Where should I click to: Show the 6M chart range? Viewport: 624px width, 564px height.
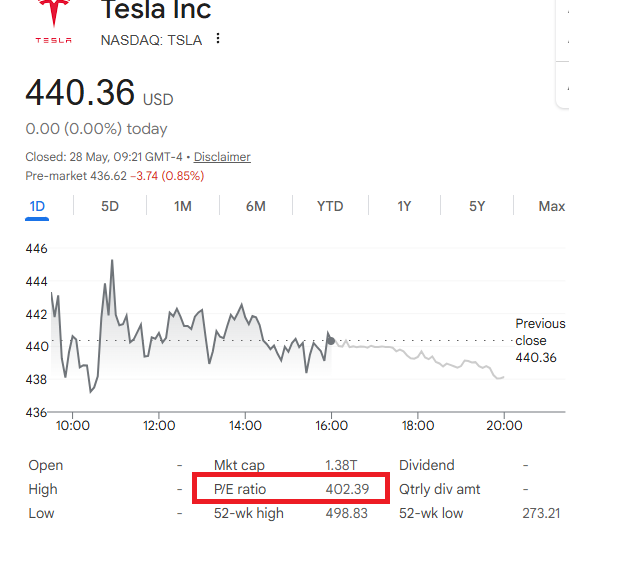255,206
